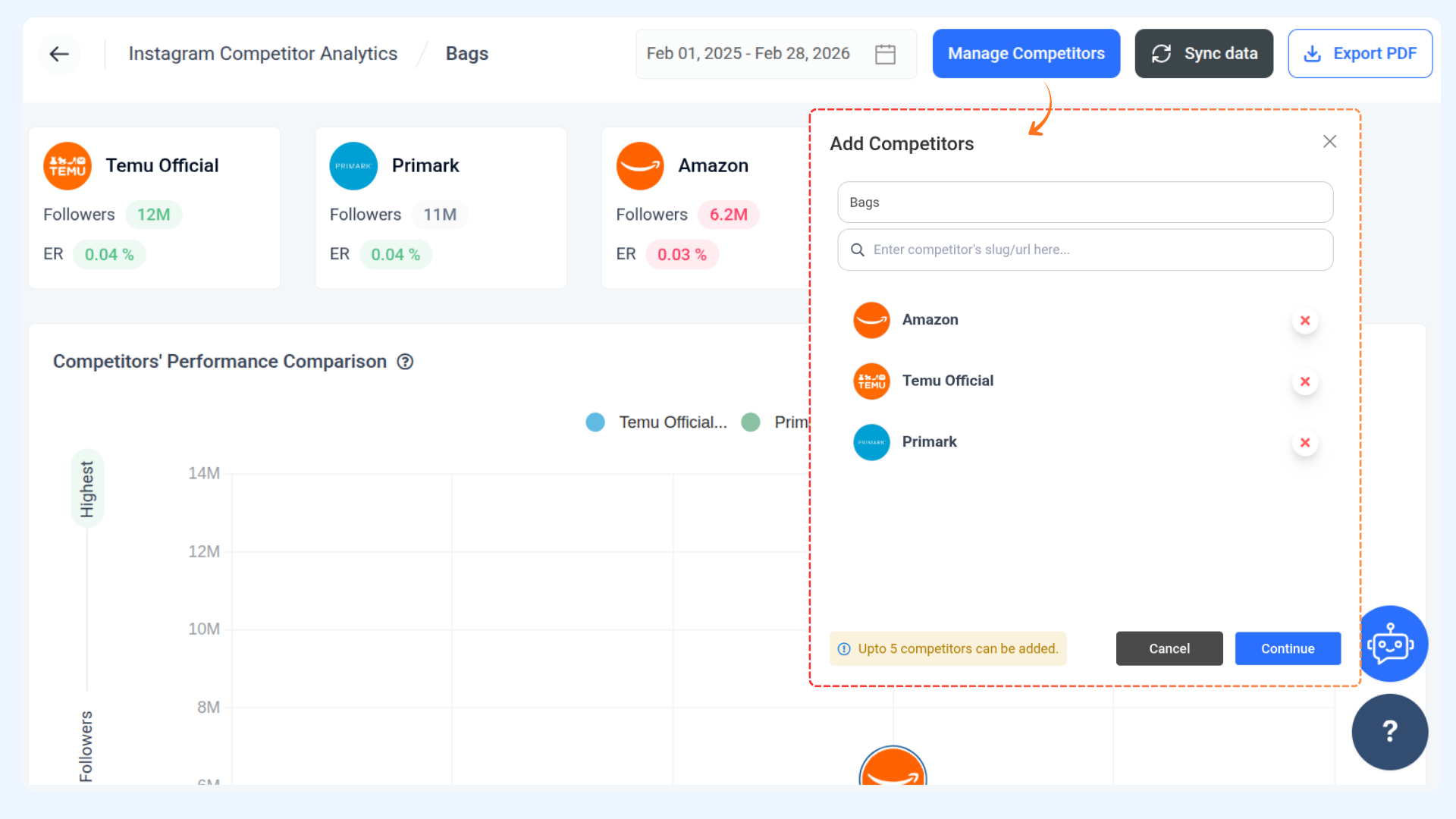Click Amazon 6.2M followers badge
This screenshot has height=819, width=1456.
[x=729, y=215]
